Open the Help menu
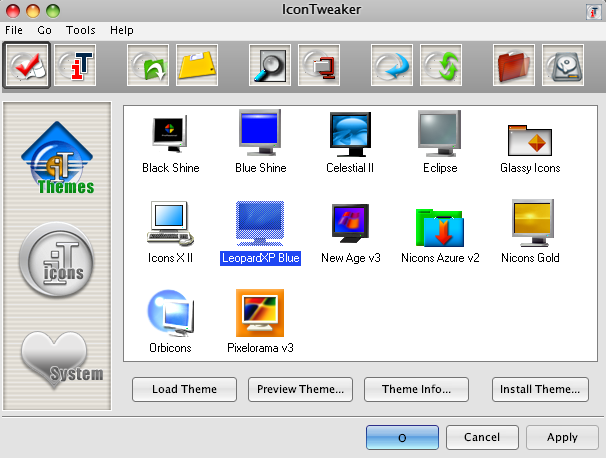This screenshot has height=458, width=606. (x=122, y=30)
